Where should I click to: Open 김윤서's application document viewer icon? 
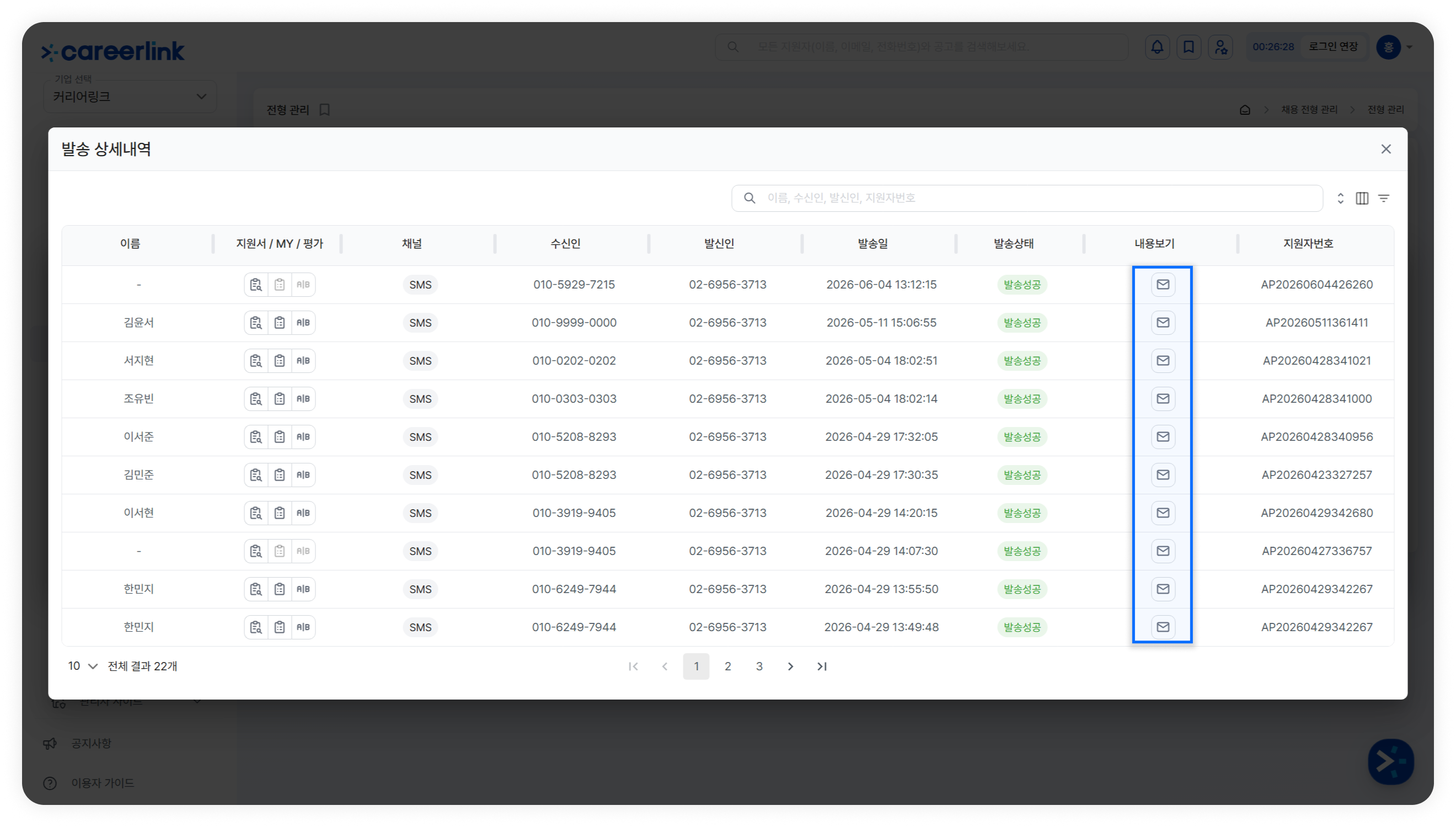256,323
